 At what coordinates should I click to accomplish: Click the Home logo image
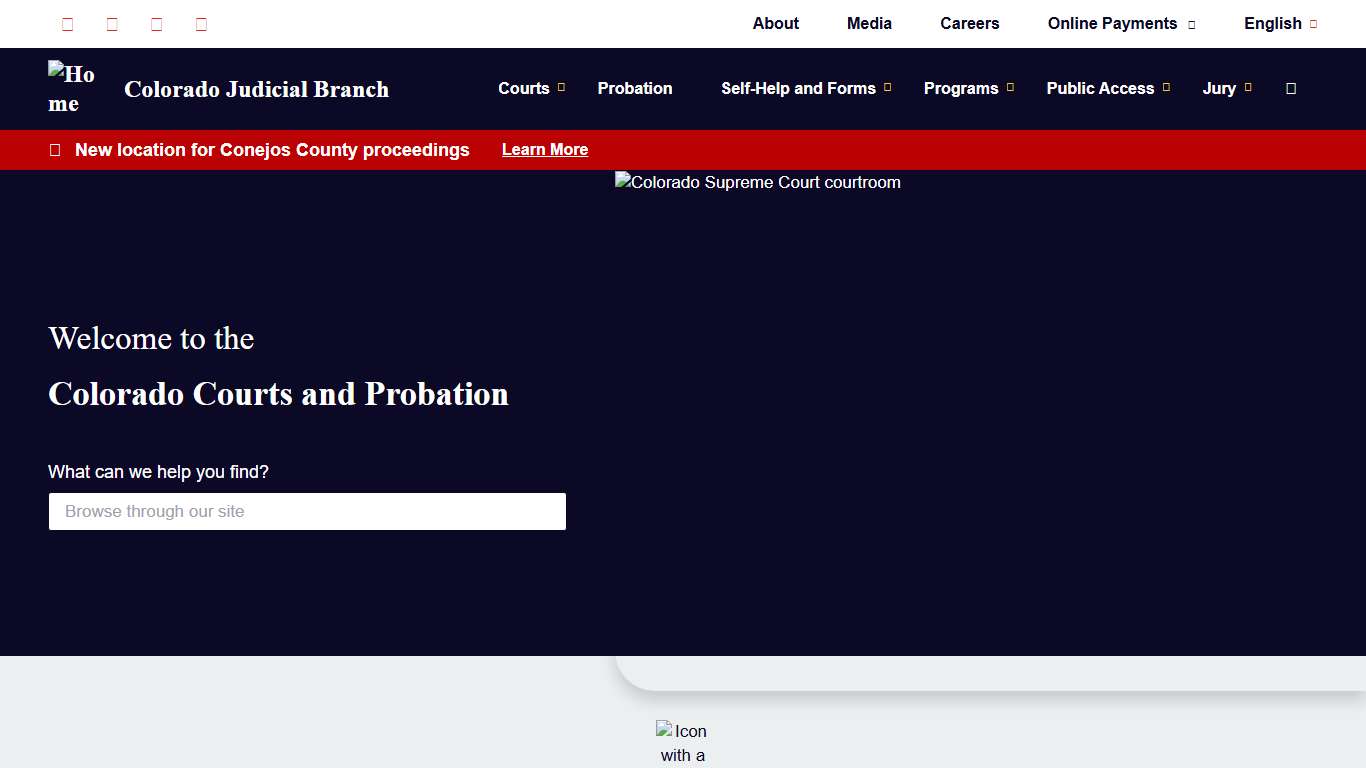pos(72,89)
